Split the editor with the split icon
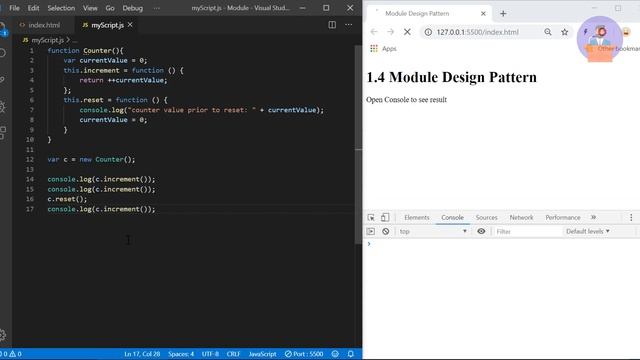The height and width of the screenshot is (360, 640). pos(332,25)
